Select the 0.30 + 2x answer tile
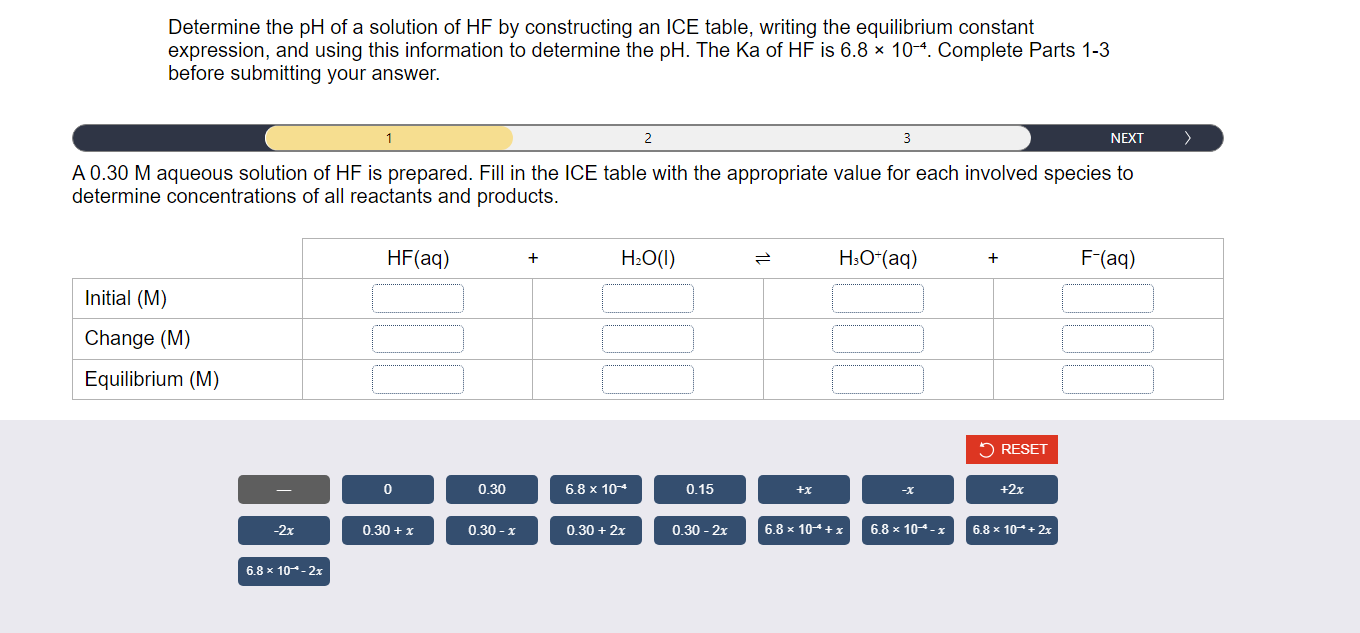The image size is (1360, 633). click(x=596, y=530)
